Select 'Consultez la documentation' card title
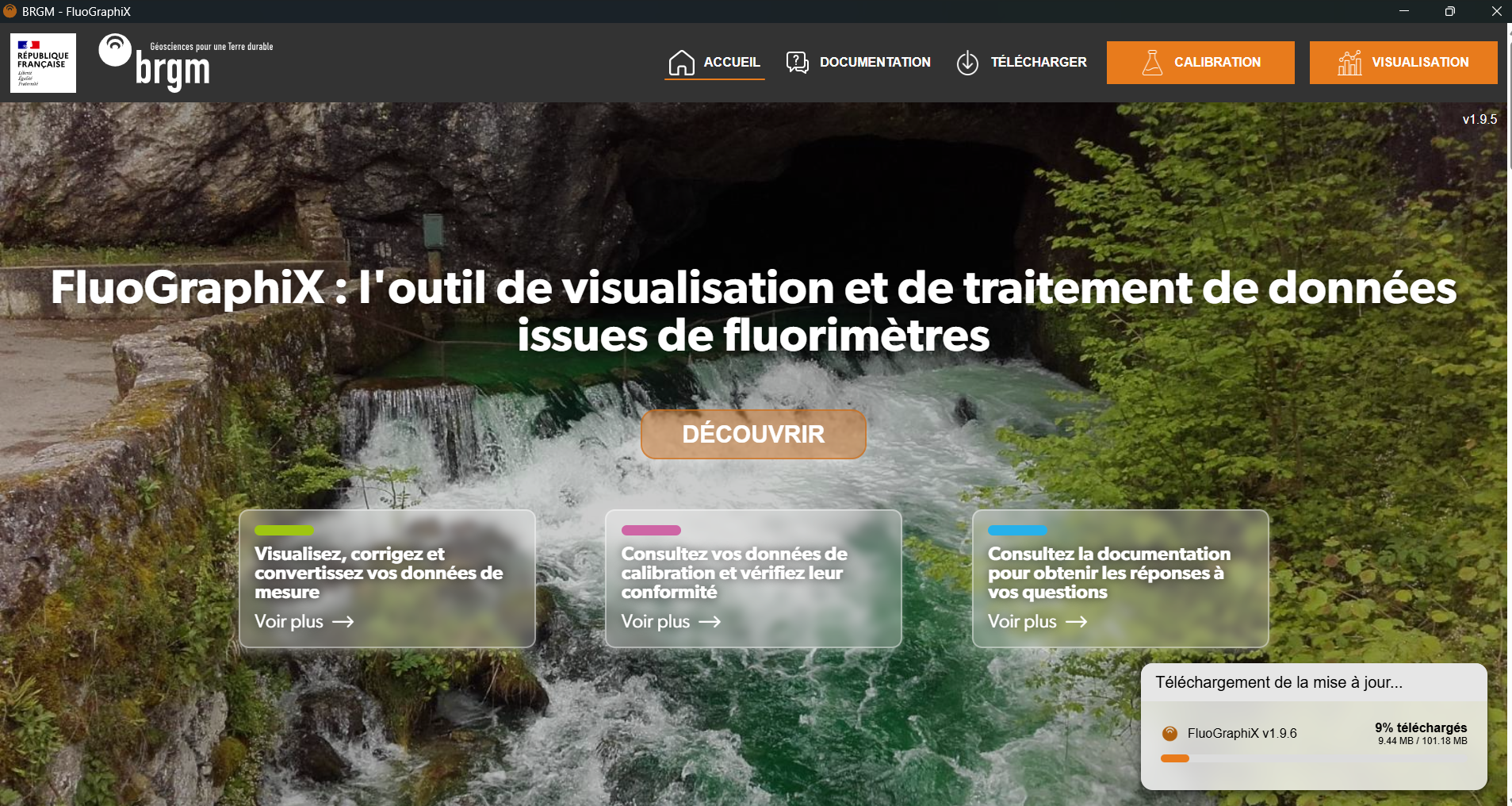Screen dimensions: 1512x806 click(1108, 573)
